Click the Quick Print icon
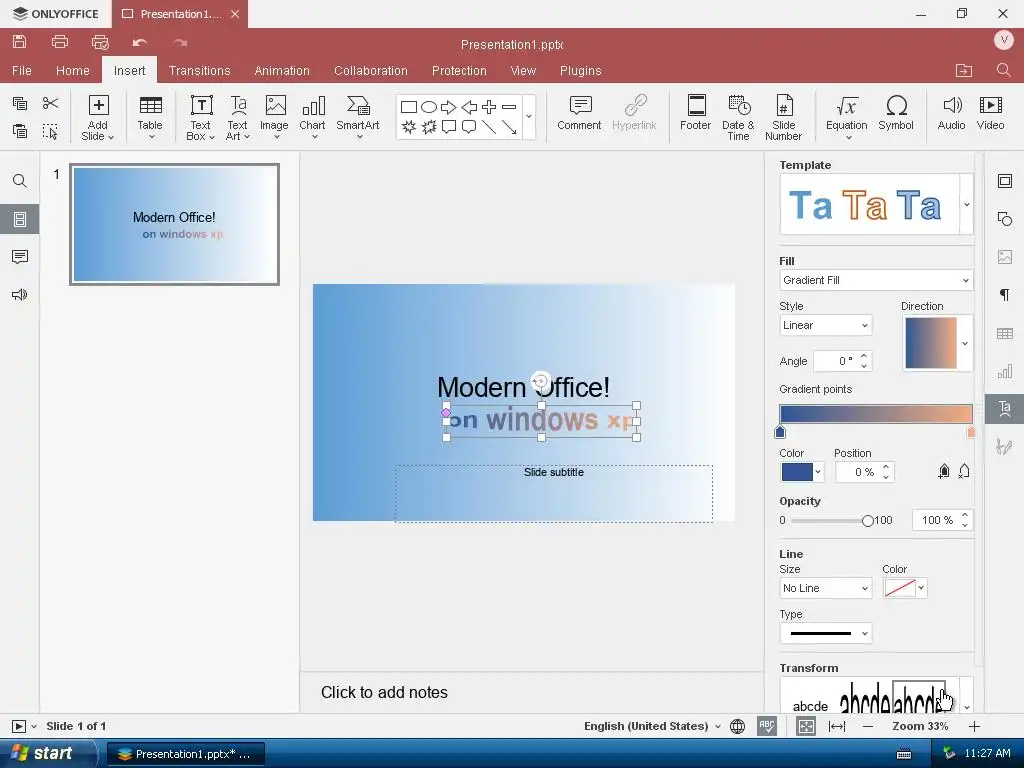 click(x=100, y=42)
